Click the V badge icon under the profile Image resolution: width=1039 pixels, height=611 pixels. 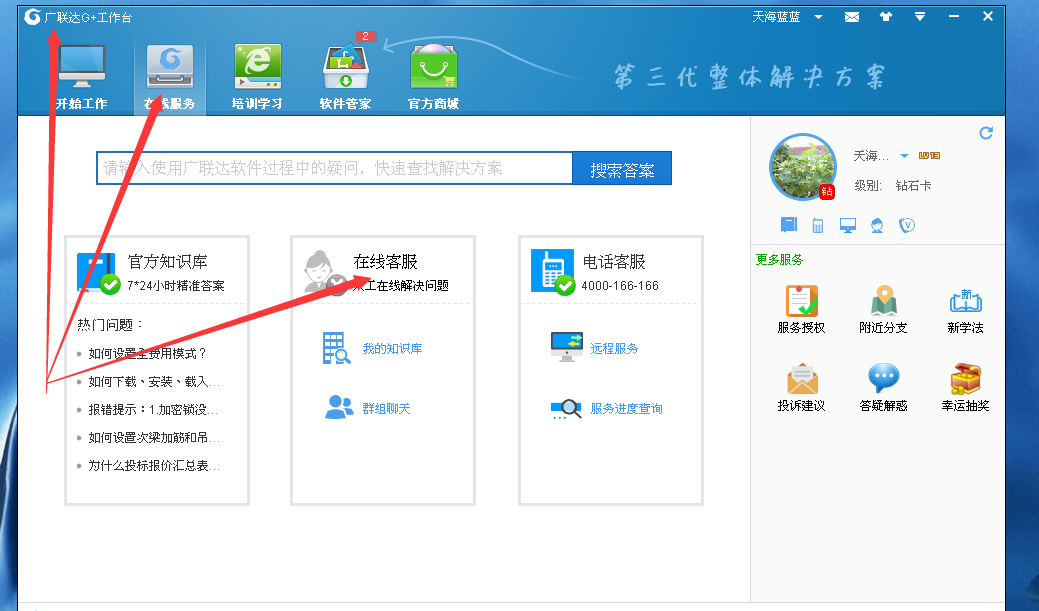pos(907,225)
